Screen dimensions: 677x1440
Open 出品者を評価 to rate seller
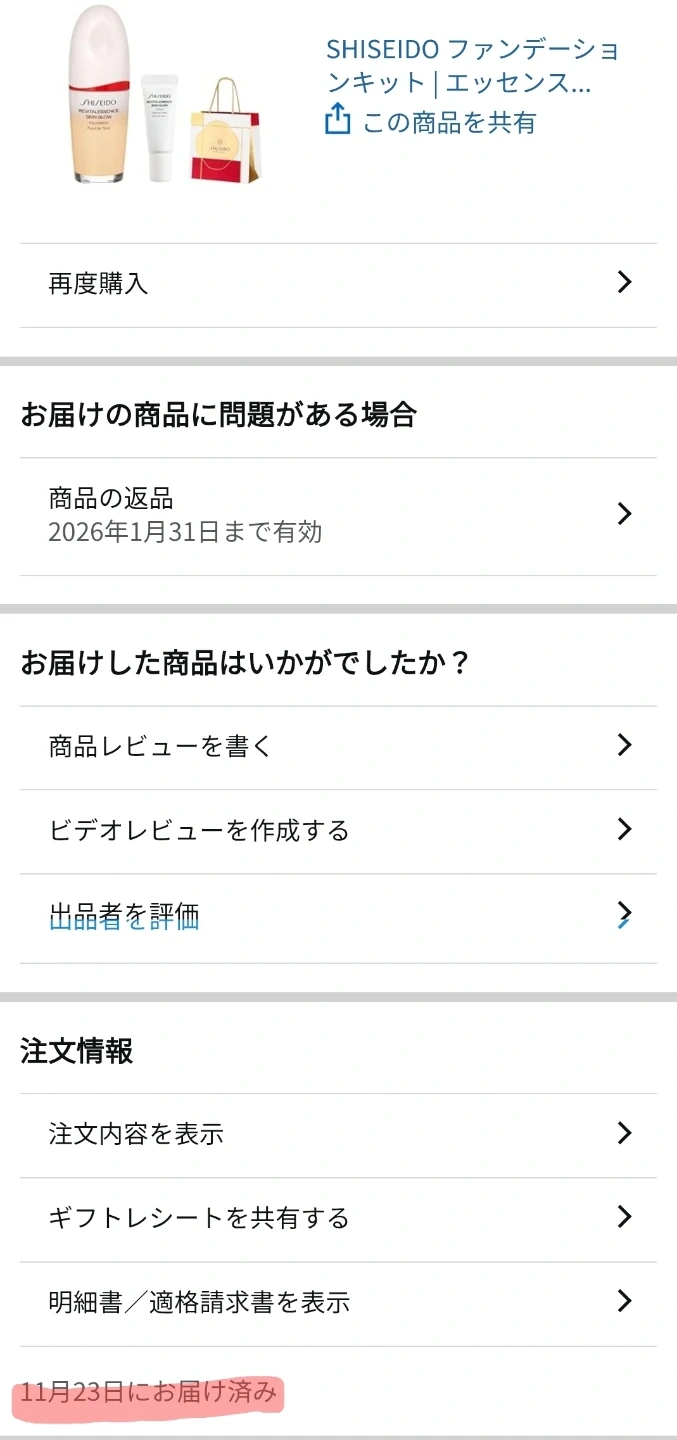tap(124, 915)
